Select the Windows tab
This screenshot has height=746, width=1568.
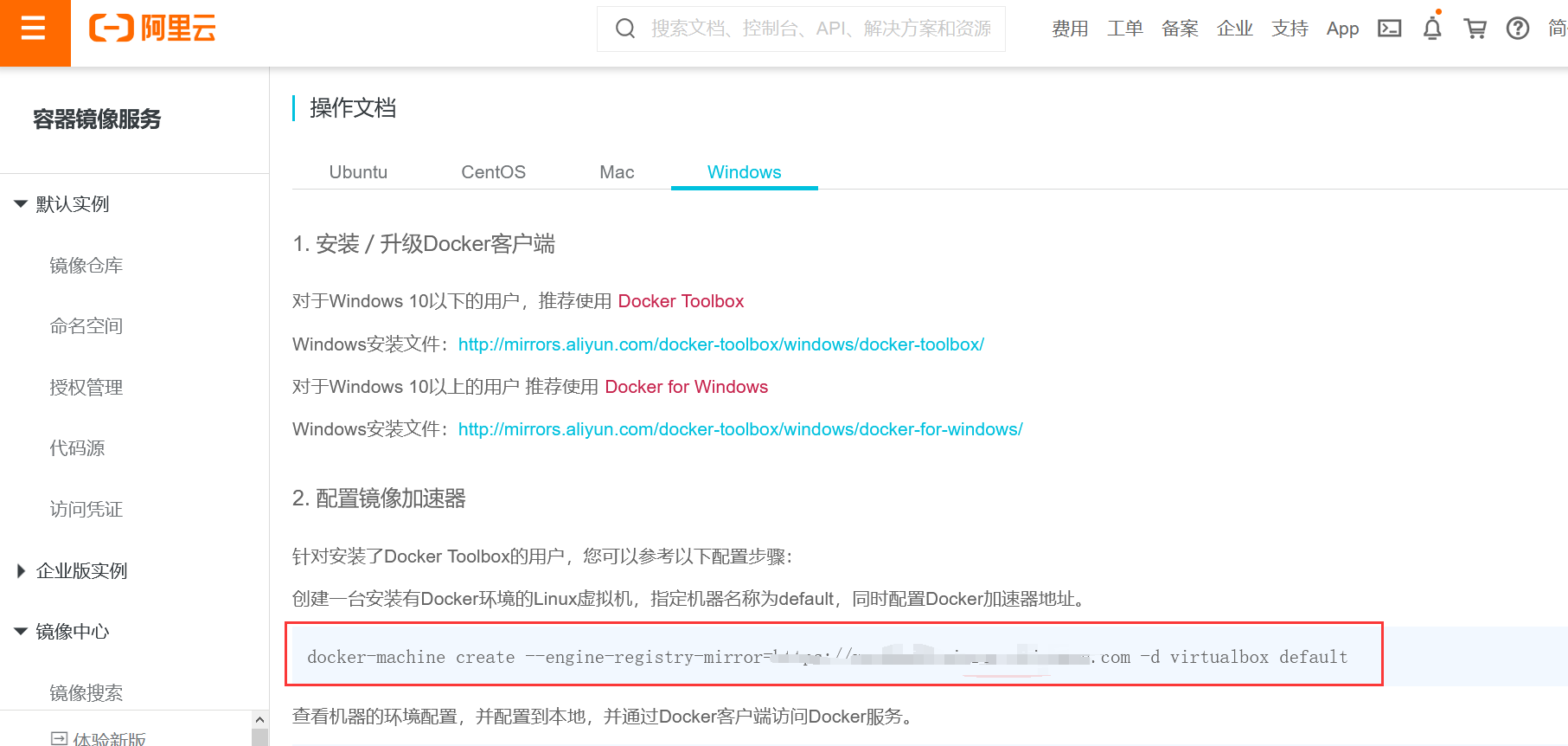tap(745, 172)
